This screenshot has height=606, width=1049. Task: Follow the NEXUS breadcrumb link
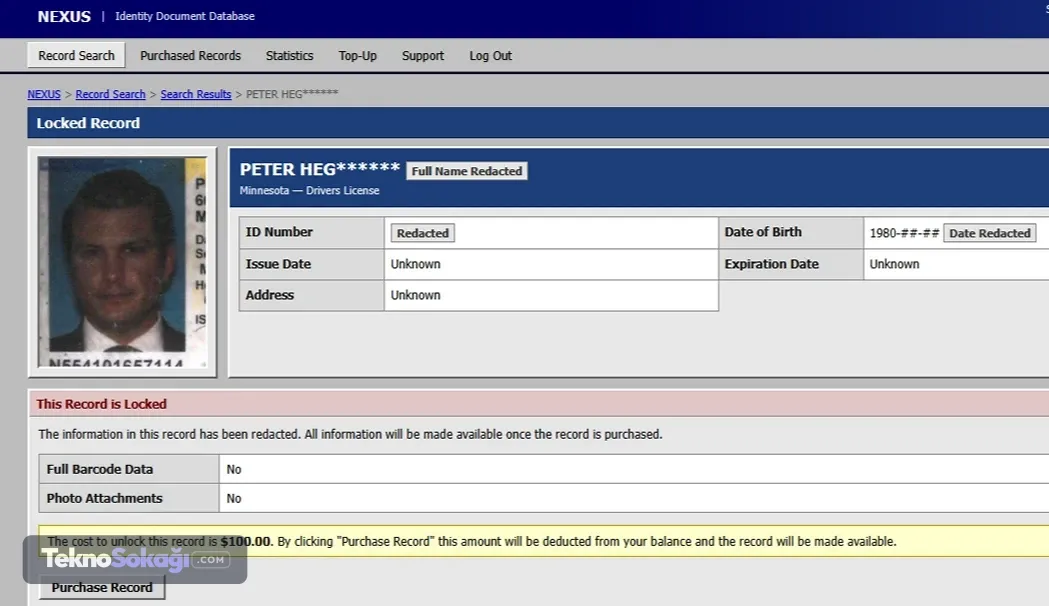pos(44,94)
